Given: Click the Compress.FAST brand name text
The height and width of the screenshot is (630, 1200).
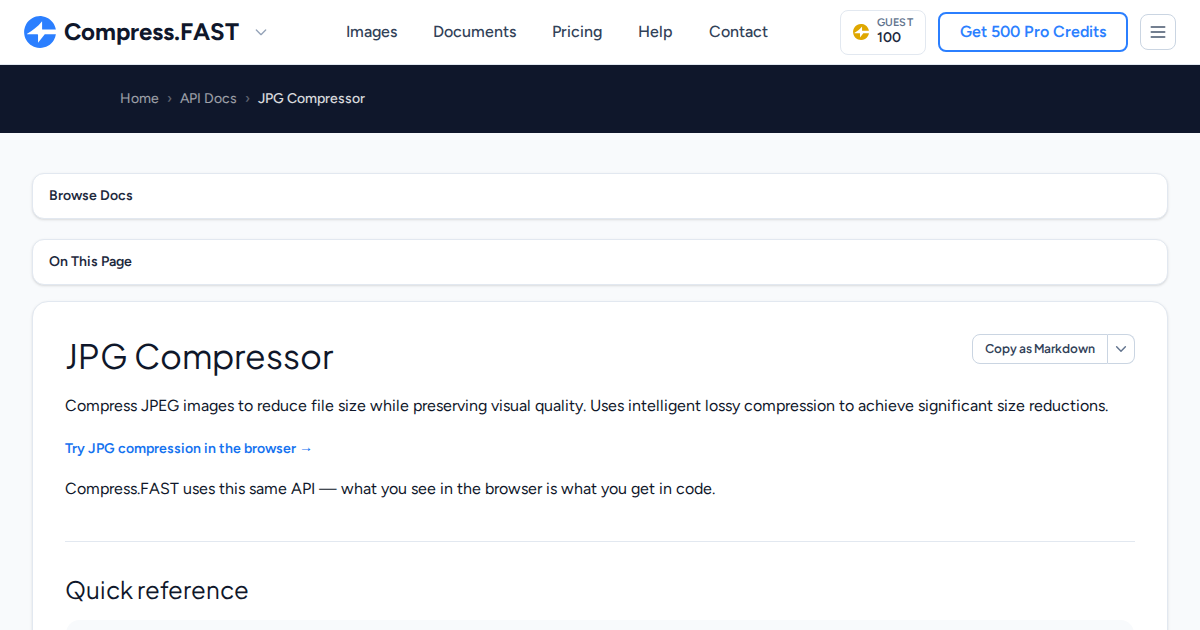Looking at the screenshot, I should point(151,32).
